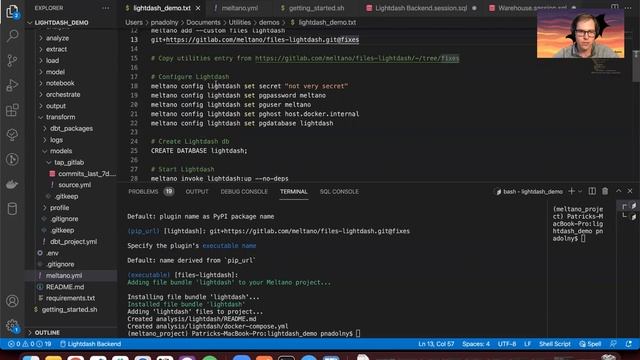Toggle Spell checker in status bar
Image resolution: width=640 pixels, height=360 pixels.
[590, 344]
